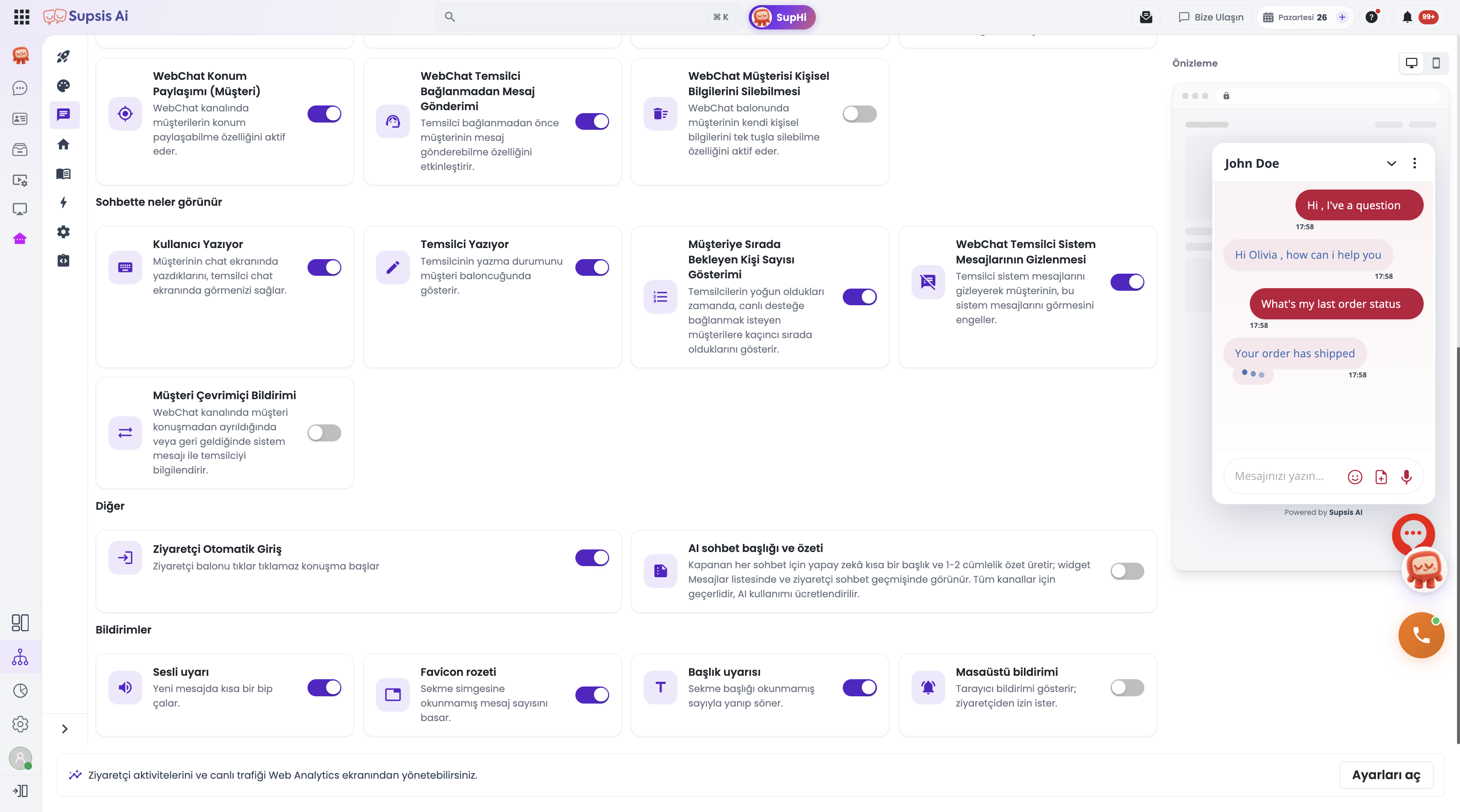Switch preview to desktop view
Viewport: 1460px width, 812px height.
(x=1411, y=63)
